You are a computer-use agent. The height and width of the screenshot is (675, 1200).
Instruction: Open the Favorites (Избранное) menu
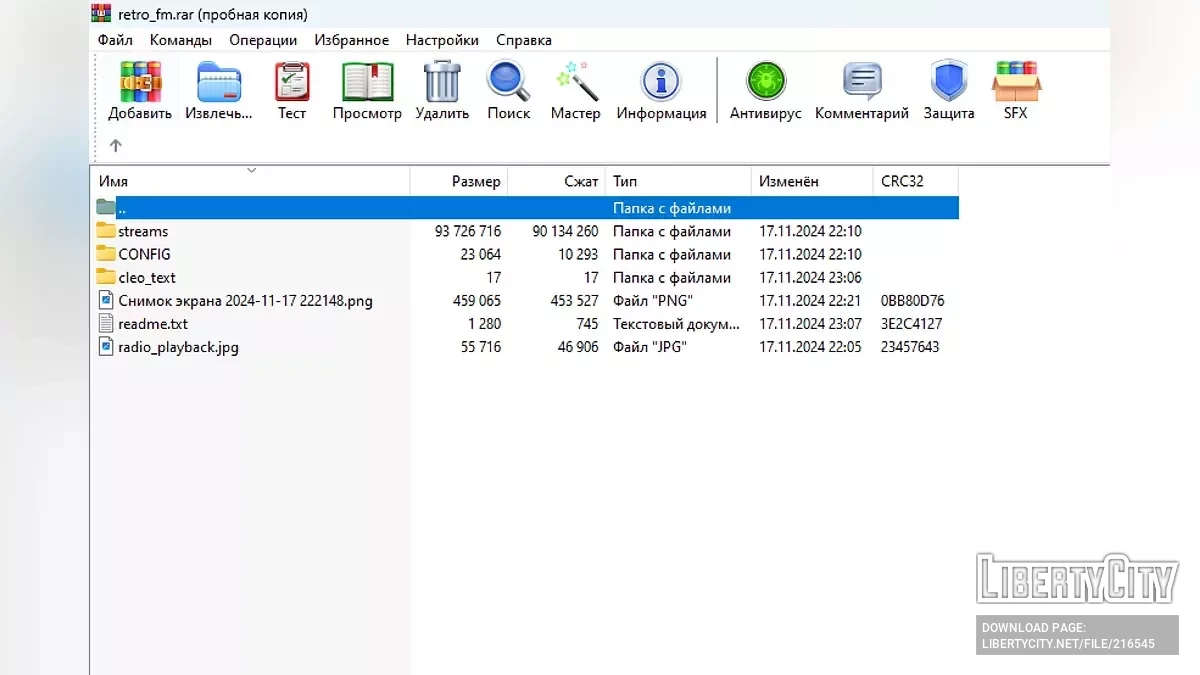pos(351,40)
